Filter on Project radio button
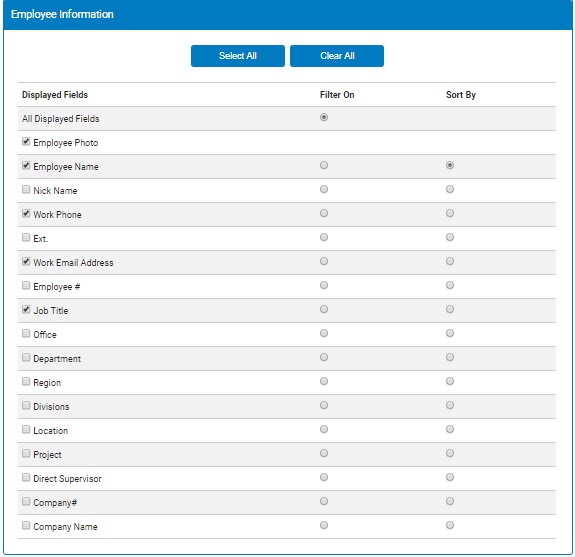575x557 pixels. [x=324, y=453]
